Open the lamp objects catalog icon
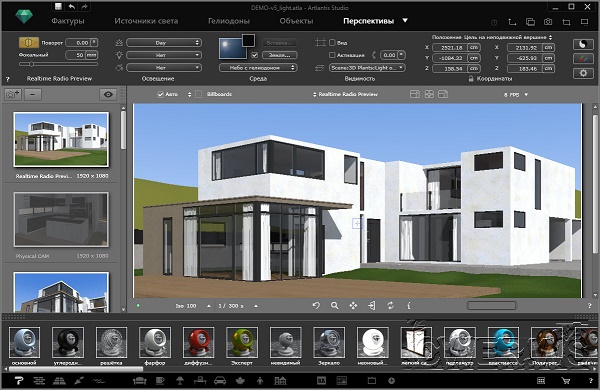Screen dimensions: 600x390 coord(179,380)
